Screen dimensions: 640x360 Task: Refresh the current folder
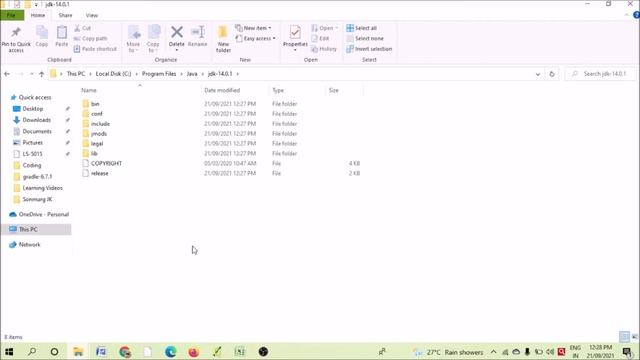(552, 74)
